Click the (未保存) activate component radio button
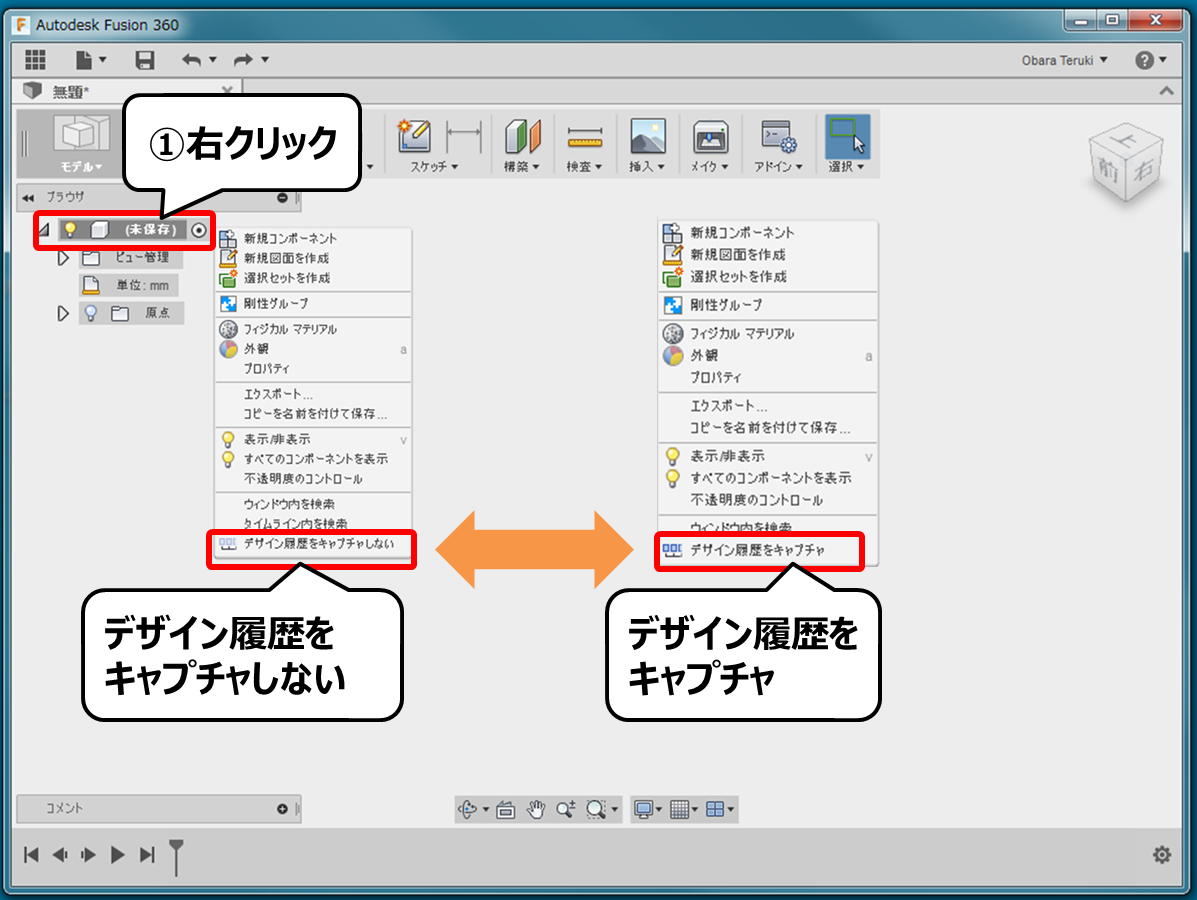This screenshot has width=1197, height=900. pyautogui.click(x=198, y=230)
